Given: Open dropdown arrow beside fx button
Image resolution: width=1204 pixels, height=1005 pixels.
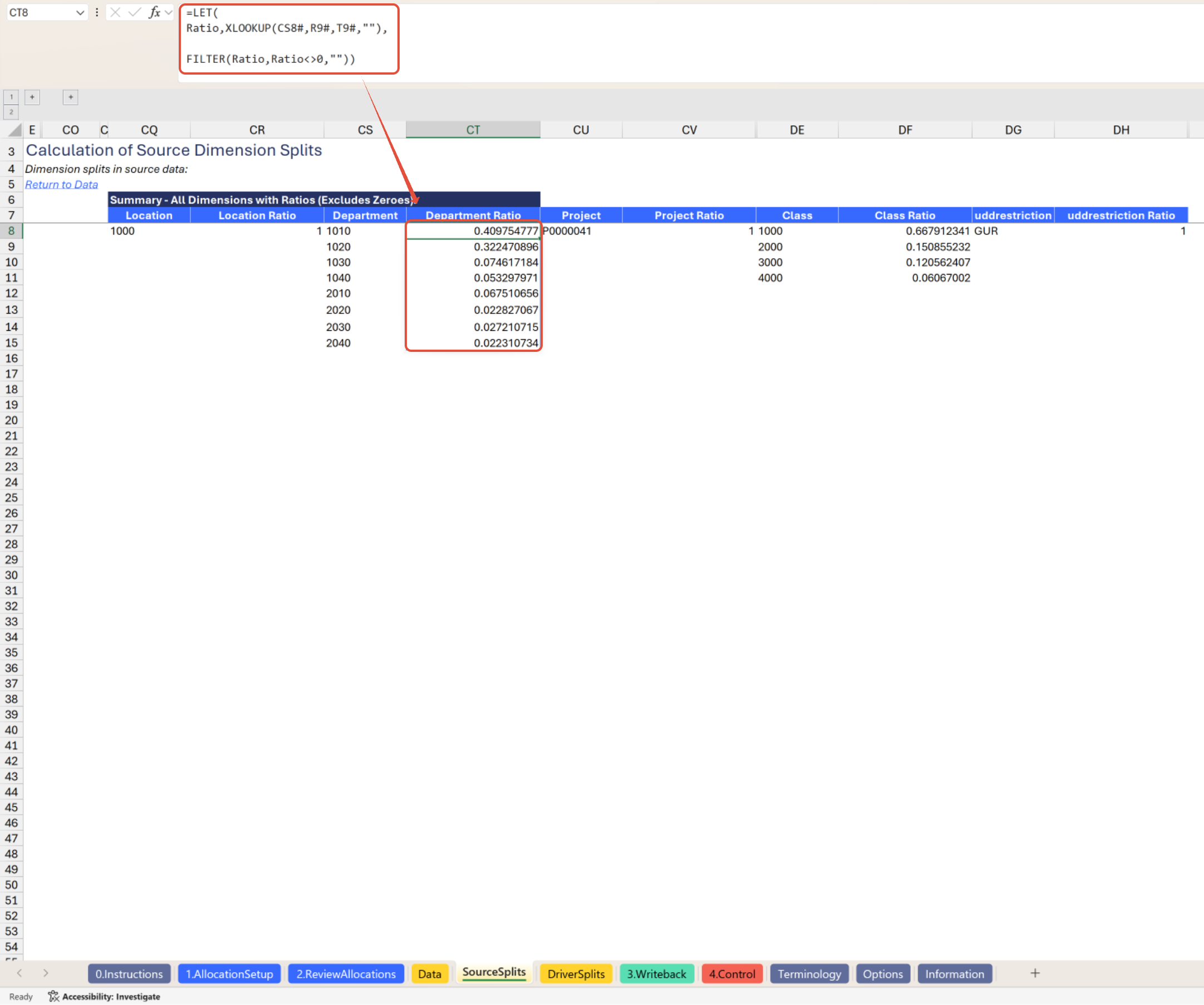Looking at the screenshot, I should [x=168, y=12].
